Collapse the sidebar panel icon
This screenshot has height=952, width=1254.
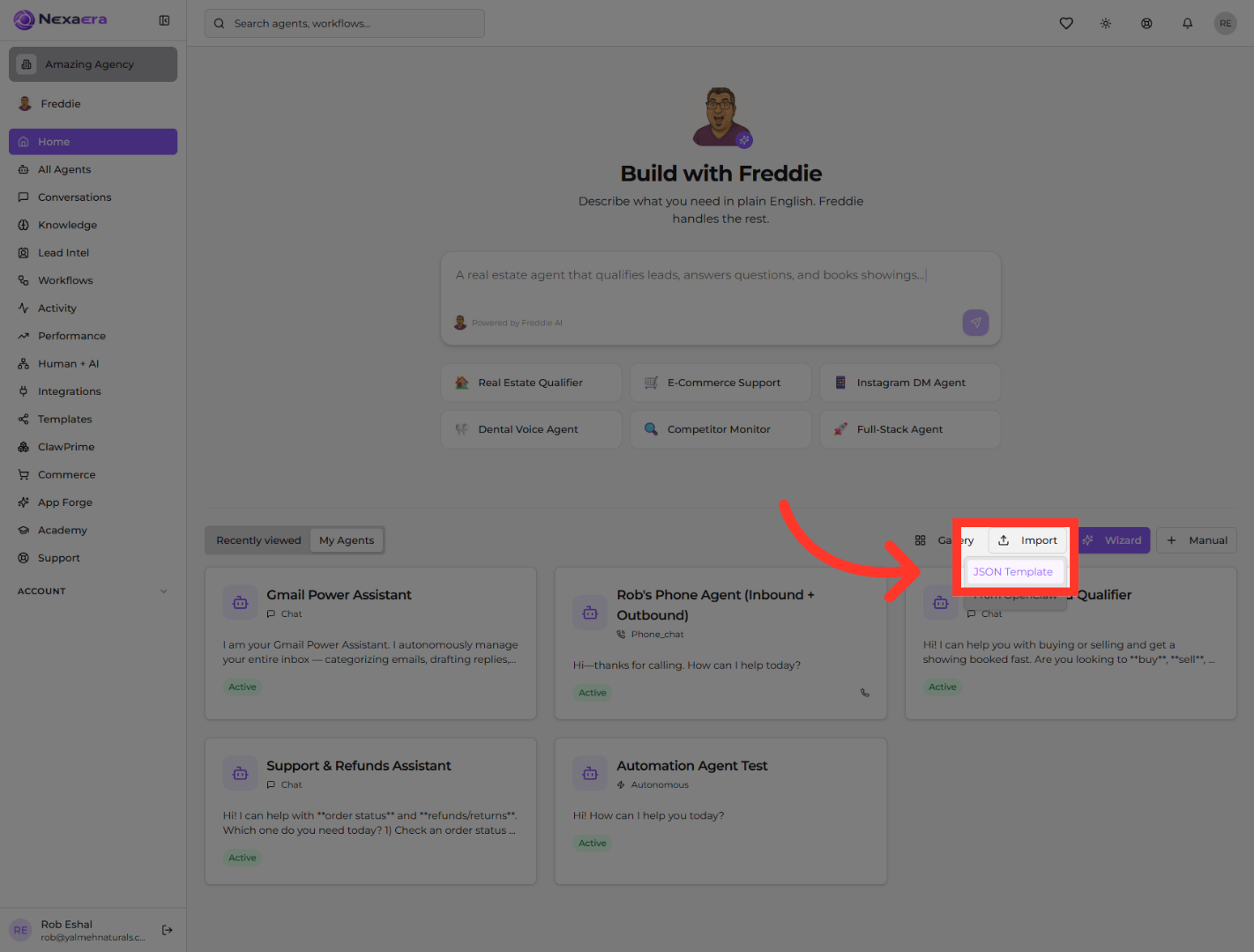click(164, 20)
